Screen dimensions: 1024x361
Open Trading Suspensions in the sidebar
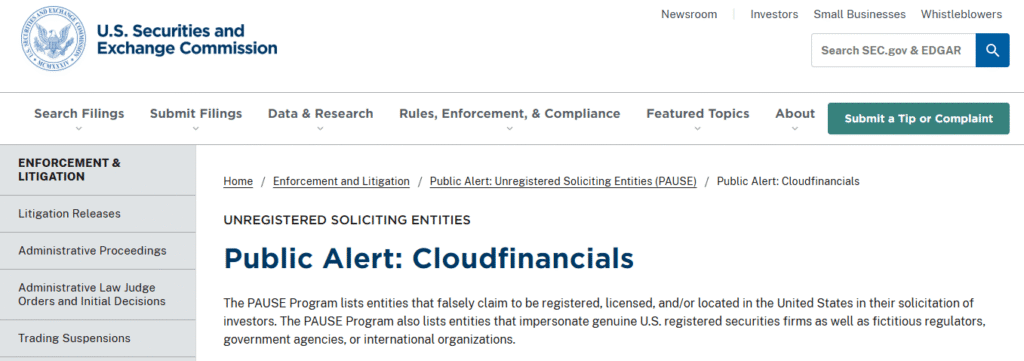pos(98,338)
